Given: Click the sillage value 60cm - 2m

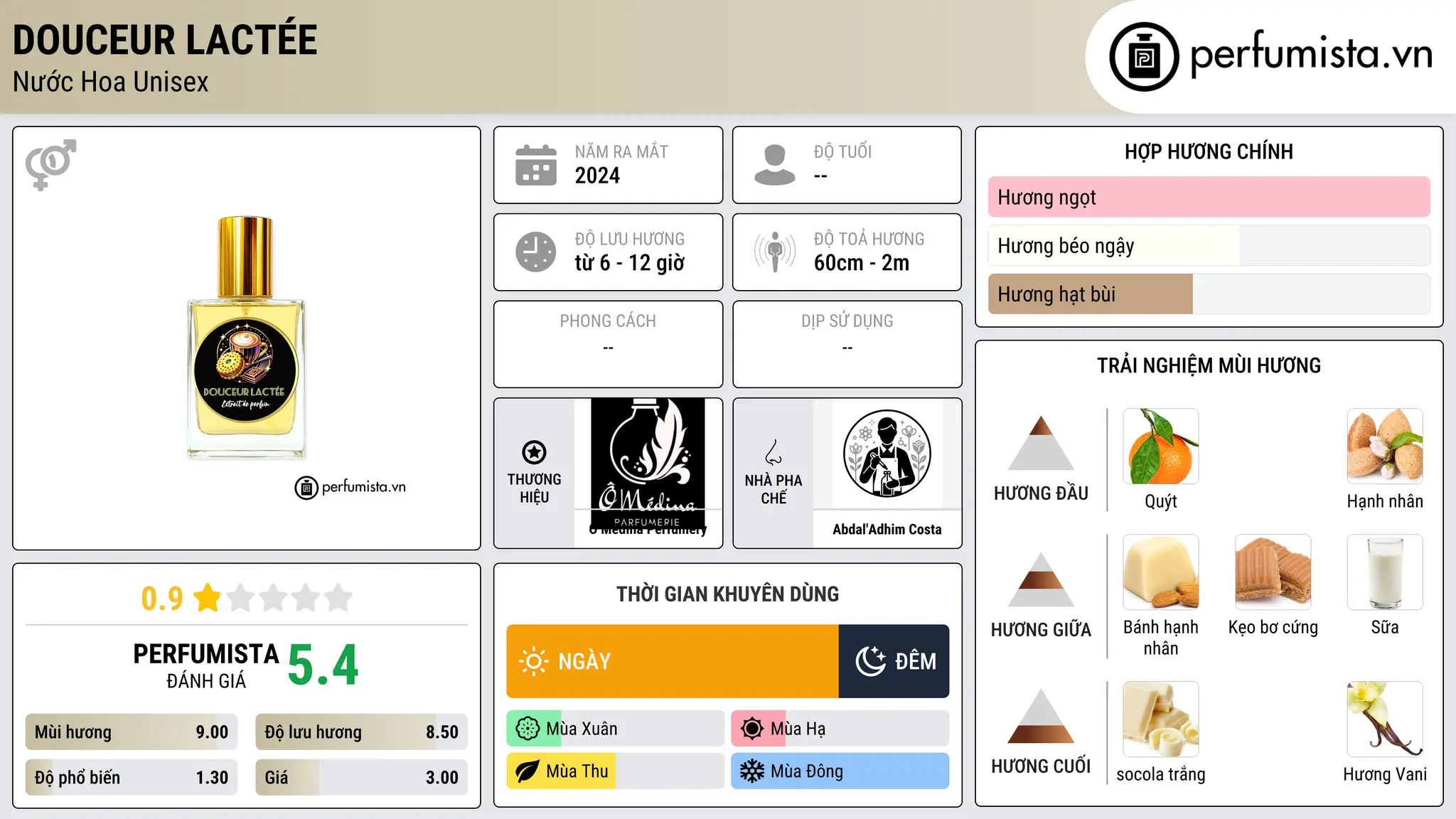Looking at the screenshot, I should [862, 263].
